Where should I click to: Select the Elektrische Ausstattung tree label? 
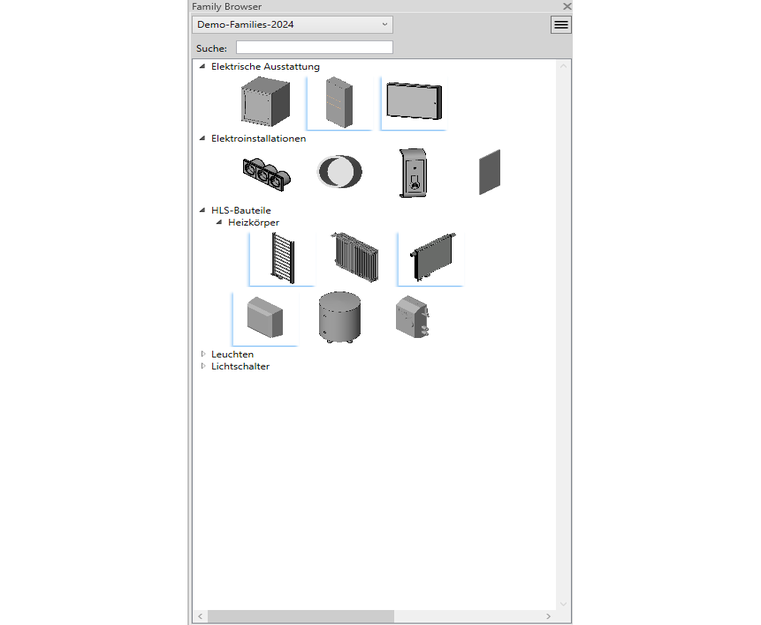265,66
